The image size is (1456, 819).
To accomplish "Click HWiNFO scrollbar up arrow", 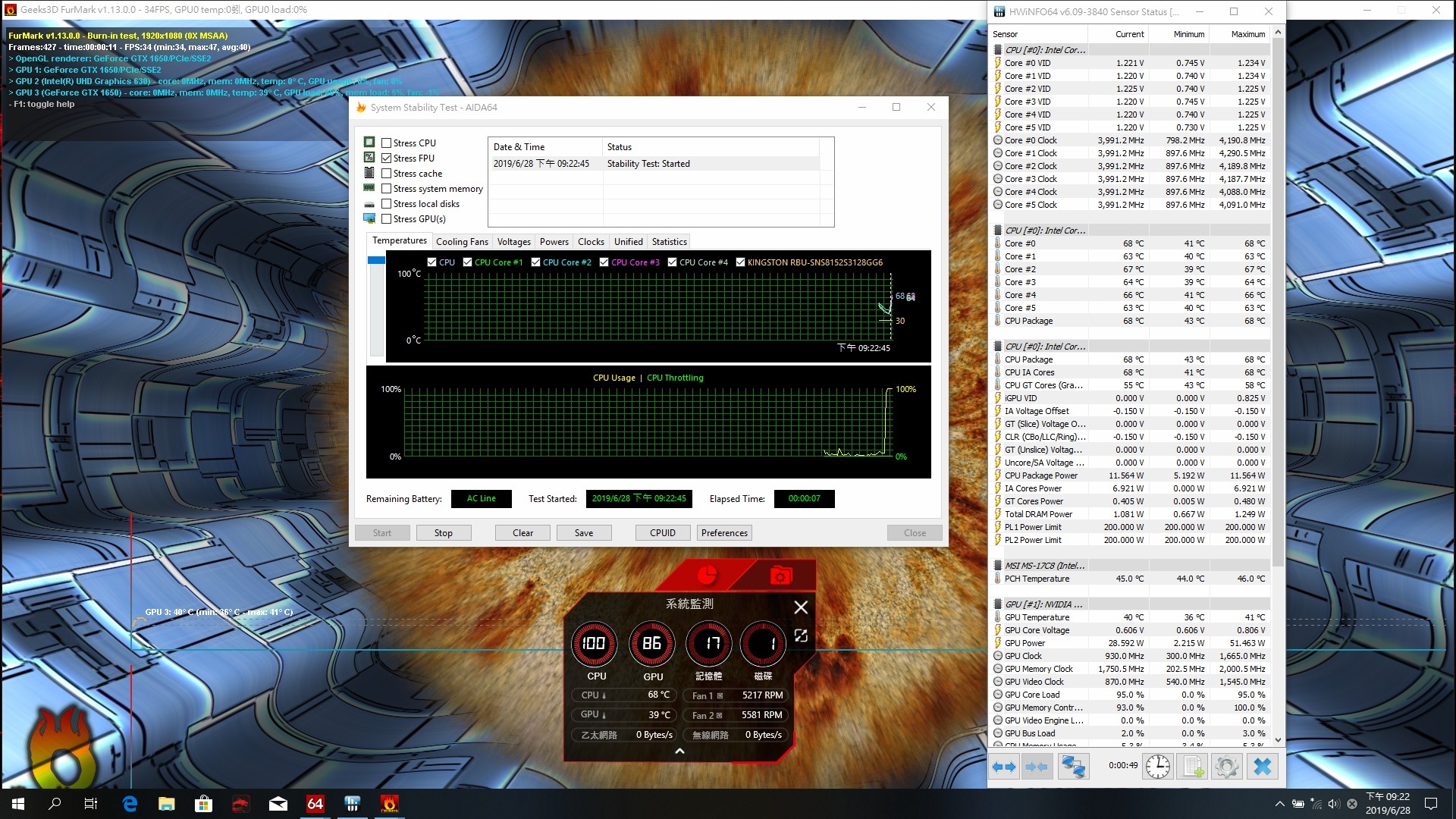I will pos(1279,33).
